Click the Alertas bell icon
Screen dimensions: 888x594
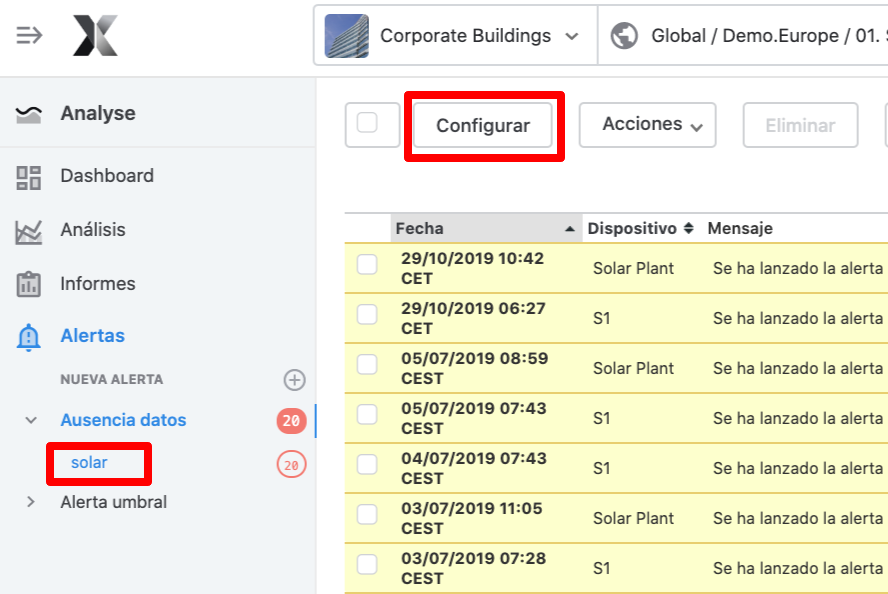(x=28, y=337)
